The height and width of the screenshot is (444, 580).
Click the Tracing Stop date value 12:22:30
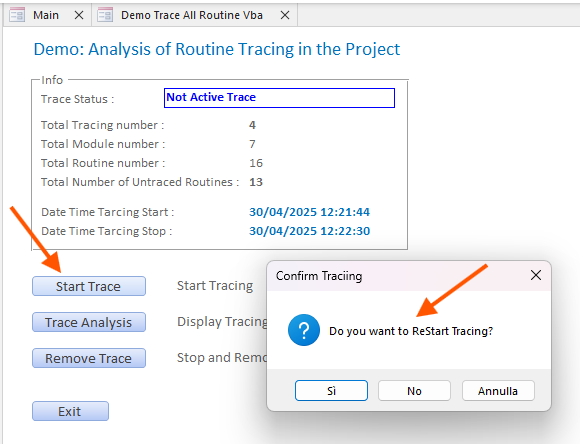[x=309, y=231]
